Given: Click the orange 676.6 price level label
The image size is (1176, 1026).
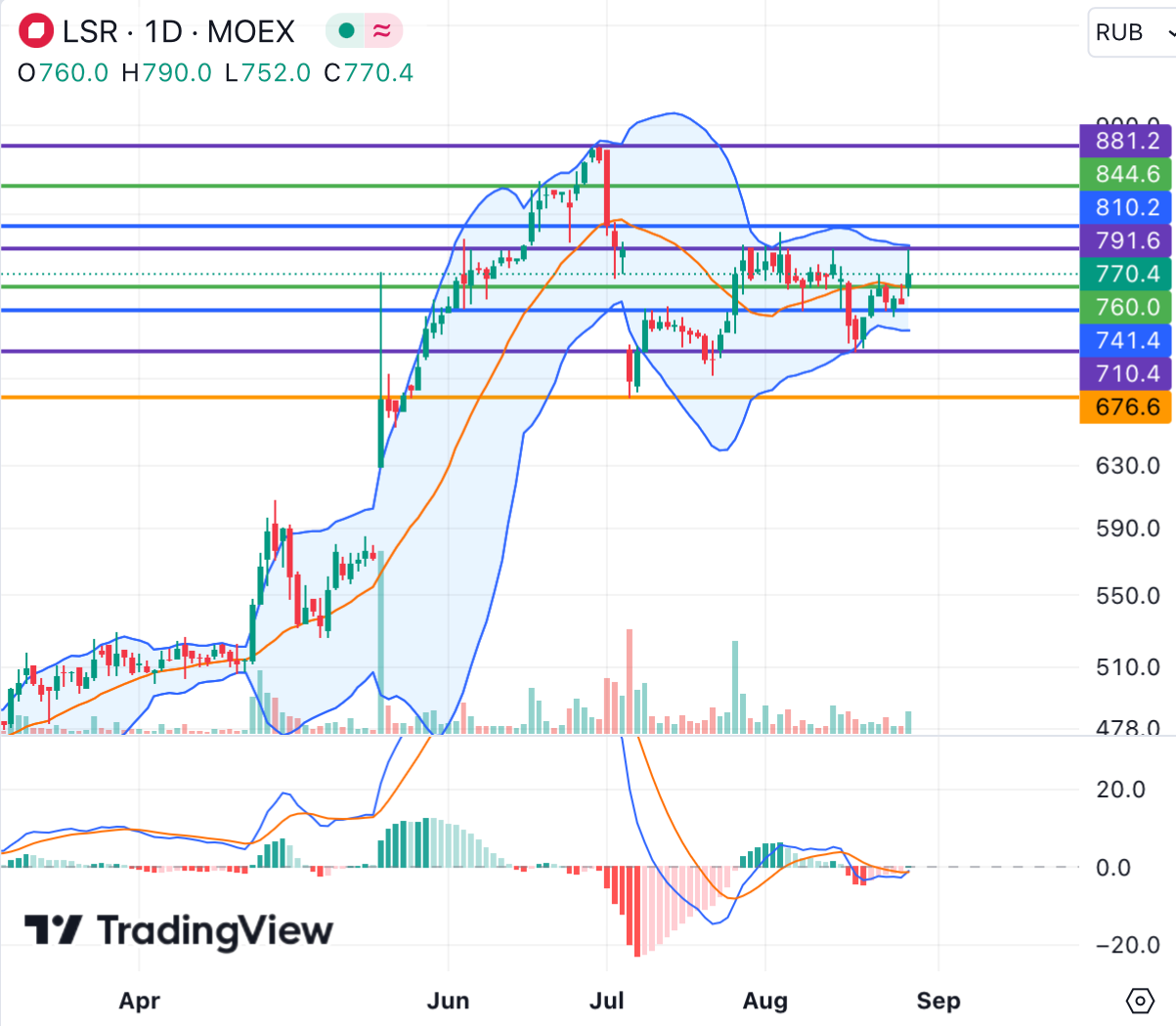Looking at the screenshot, I should (x=1127, y=406).
